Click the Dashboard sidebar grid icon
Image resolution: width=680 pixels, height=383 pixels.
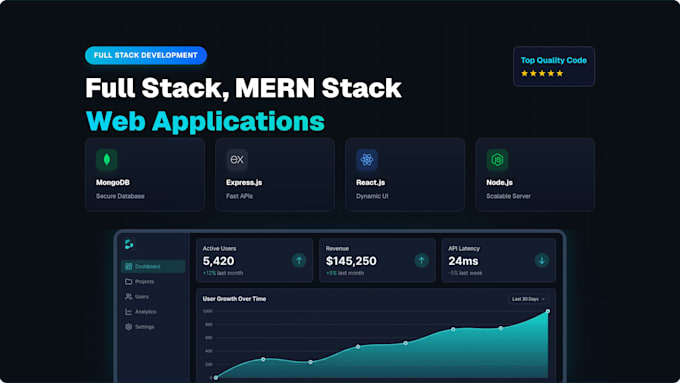[x=128, y=266]
